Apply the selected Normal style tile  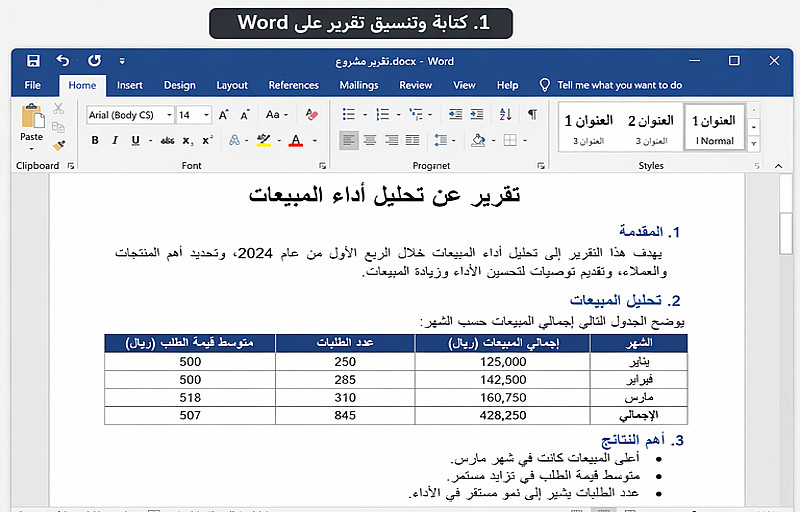(x=714, y=127)
